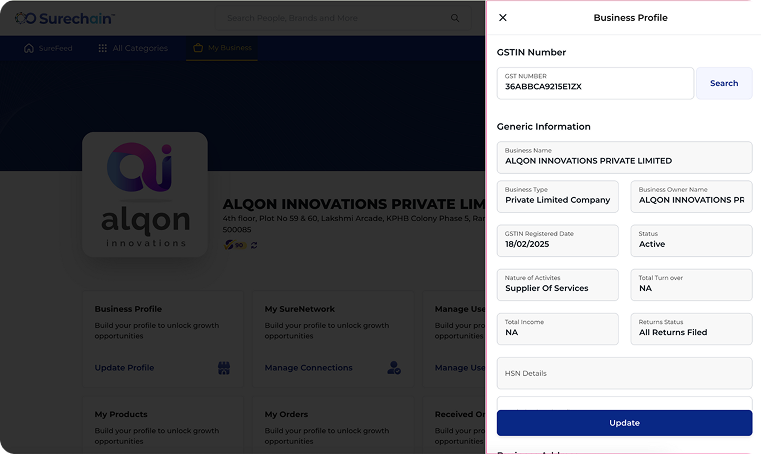Open the My Business tab

click(x=222, y=48)
